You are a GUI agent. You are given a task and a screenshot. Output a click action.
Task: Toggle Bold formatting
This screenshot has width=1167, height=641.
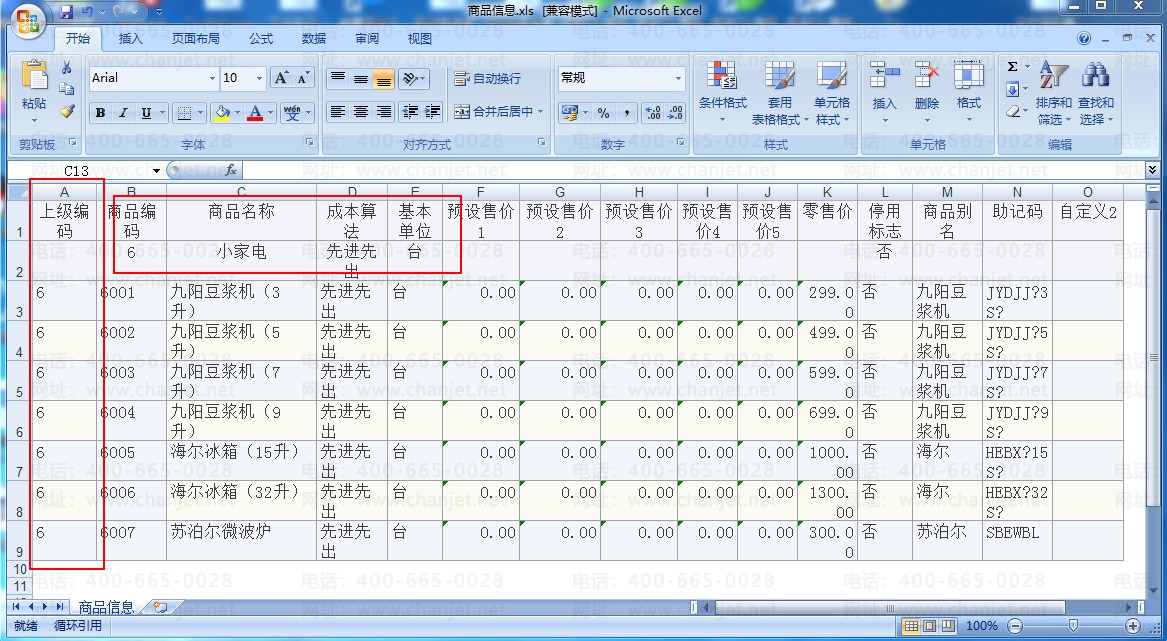click(x=100, y=113)
